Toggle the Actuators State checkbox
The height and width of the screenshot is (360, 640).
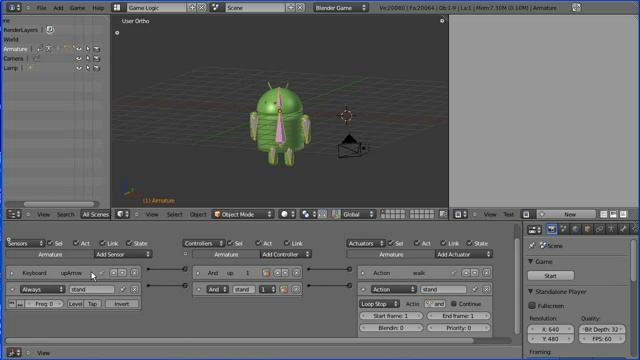[x=469, y=243]
